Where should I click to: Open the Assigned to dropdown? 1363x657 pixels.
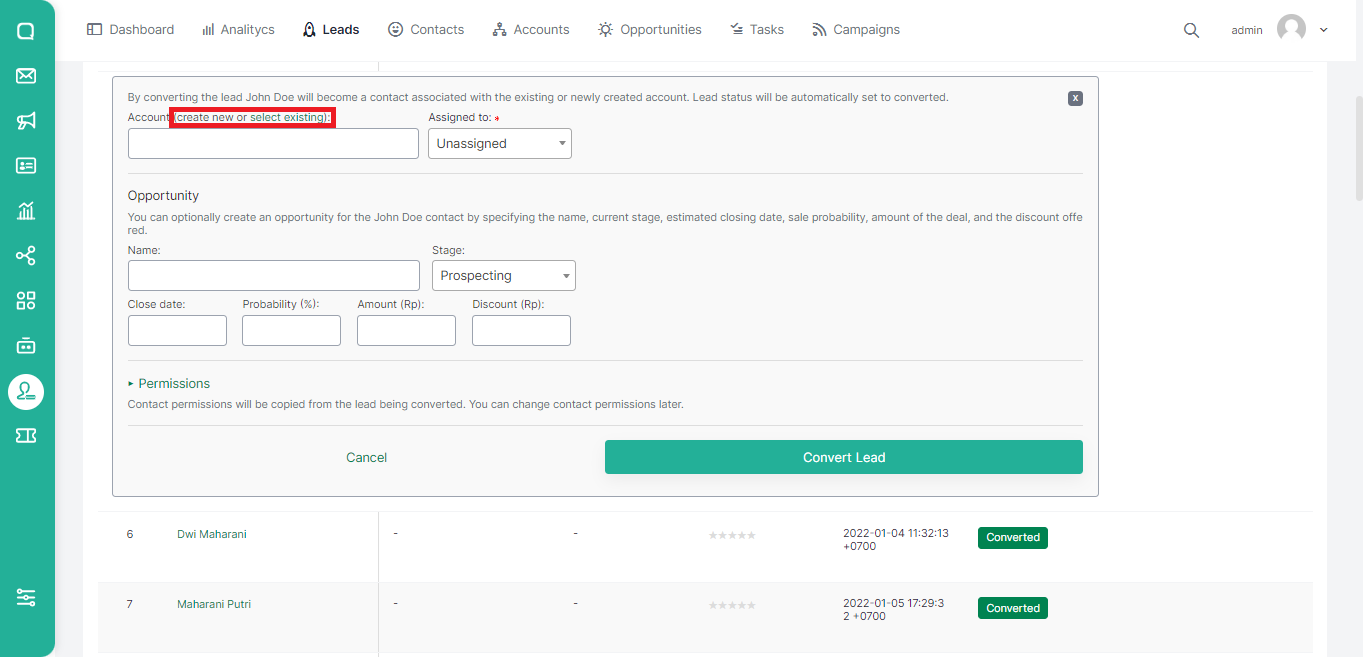pos(499,144)
